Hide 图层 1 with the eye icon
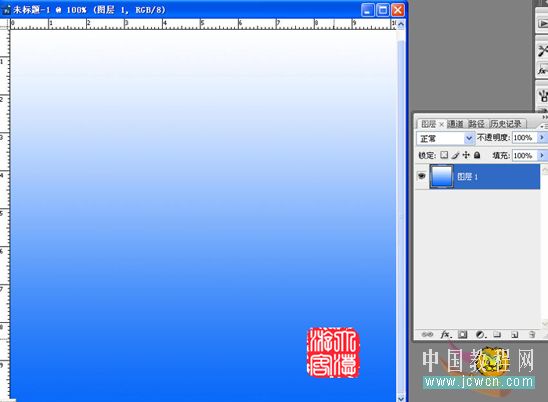The width and height of the screenshot is (548, 402). pyautogui.click(x=421, y=176)
